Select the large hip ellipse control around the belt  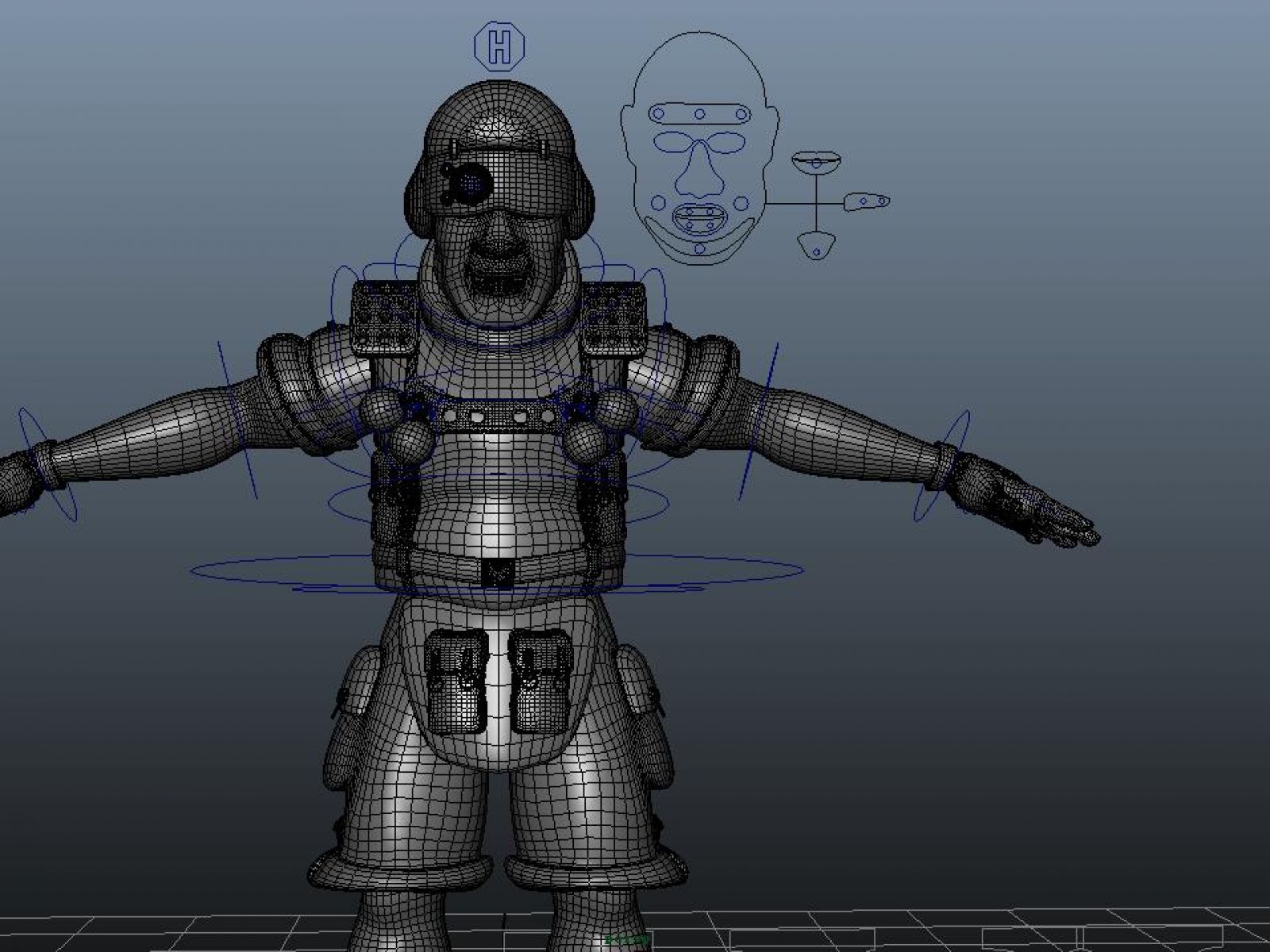498,570
